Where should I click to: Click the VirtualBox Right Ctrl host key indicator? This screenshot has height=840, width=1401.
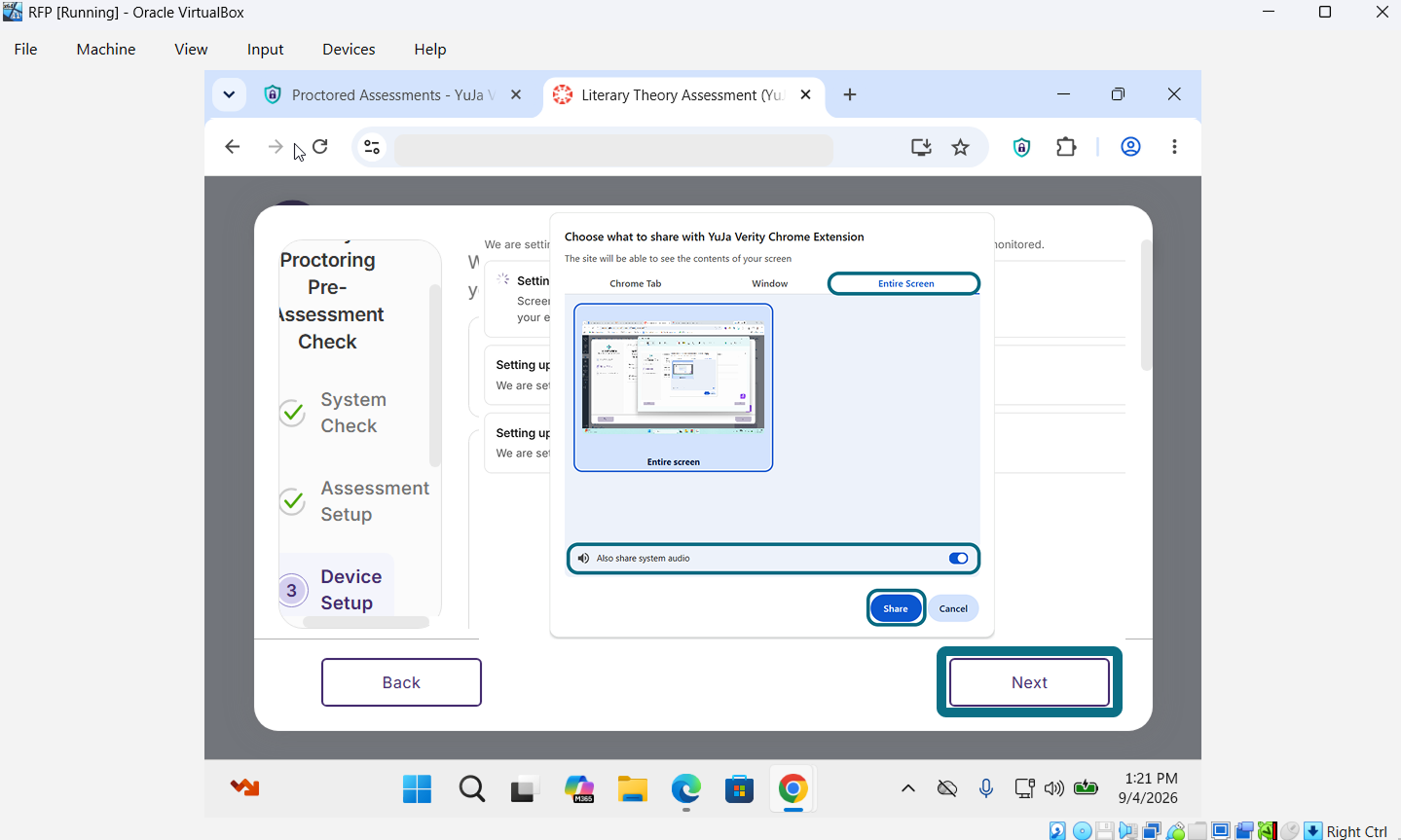[x=1356, y=831]
